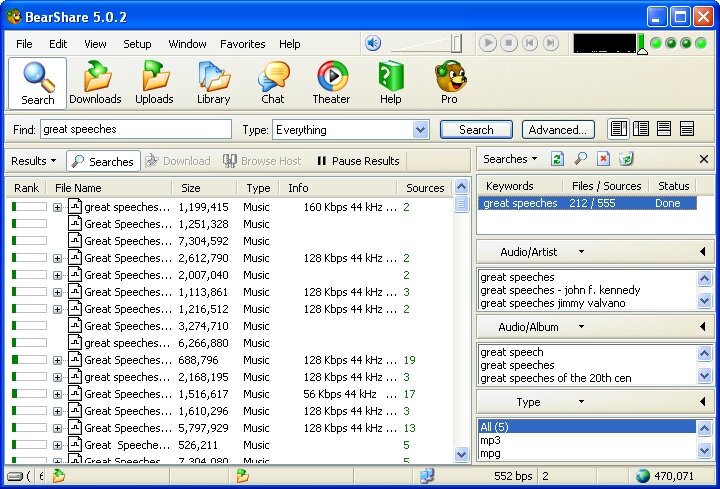720x489 pixels.
Task: Open the Library view
Action: [214, 83]
